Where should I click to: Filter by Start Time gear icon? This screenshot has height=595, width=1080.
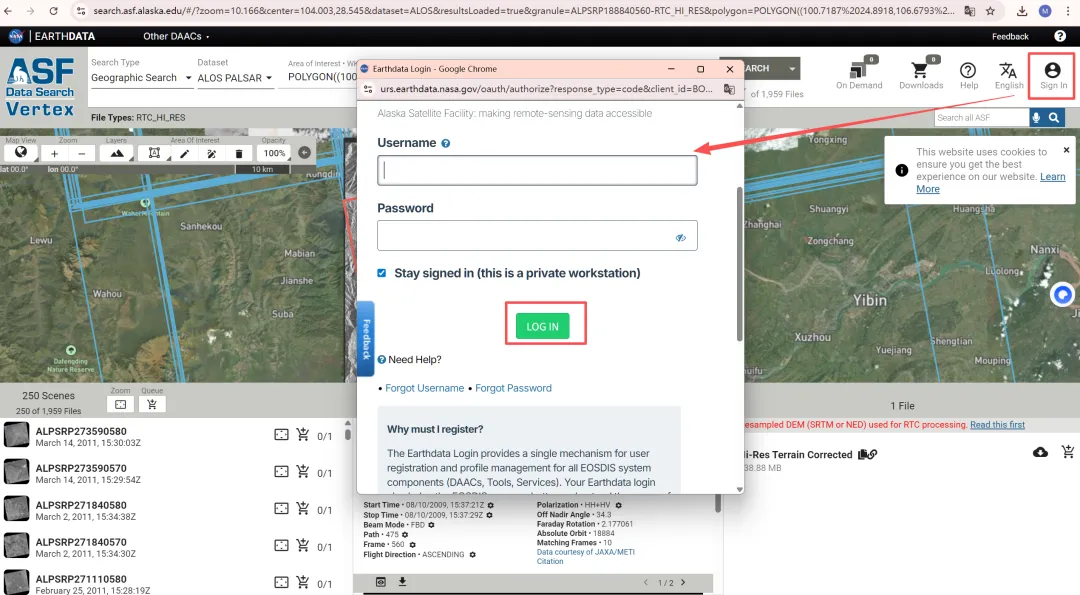(490, 505)
